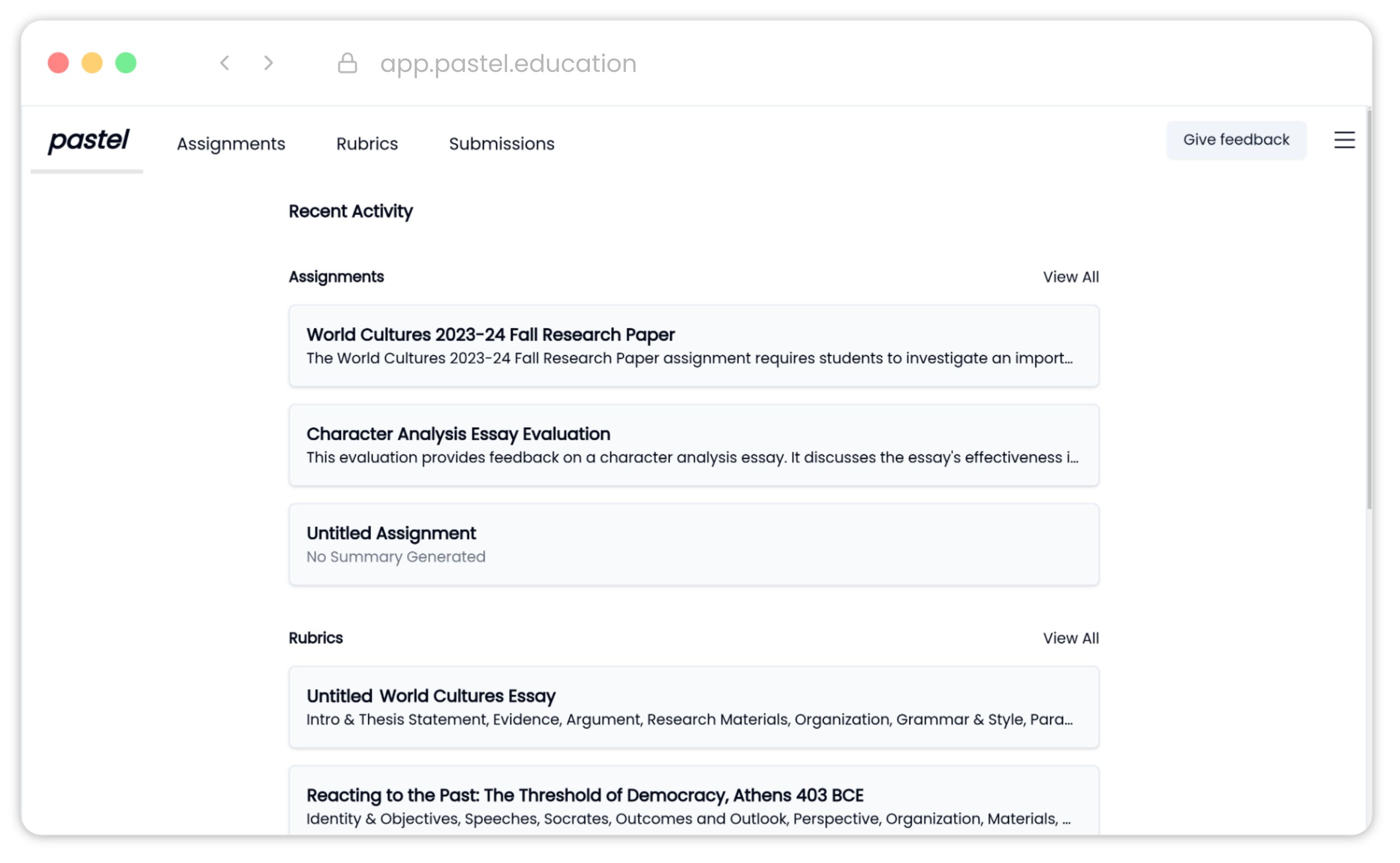
Task: Open the hamburger menu icon
Action: (x=1344, y=140)
